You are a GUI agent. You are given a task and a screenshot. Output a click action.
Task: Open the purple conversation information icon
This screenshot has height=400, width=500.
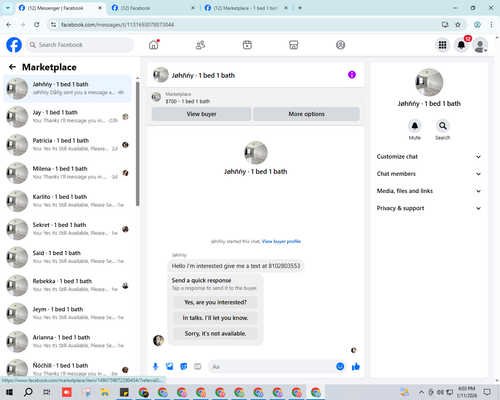click(x=352, y=75)
